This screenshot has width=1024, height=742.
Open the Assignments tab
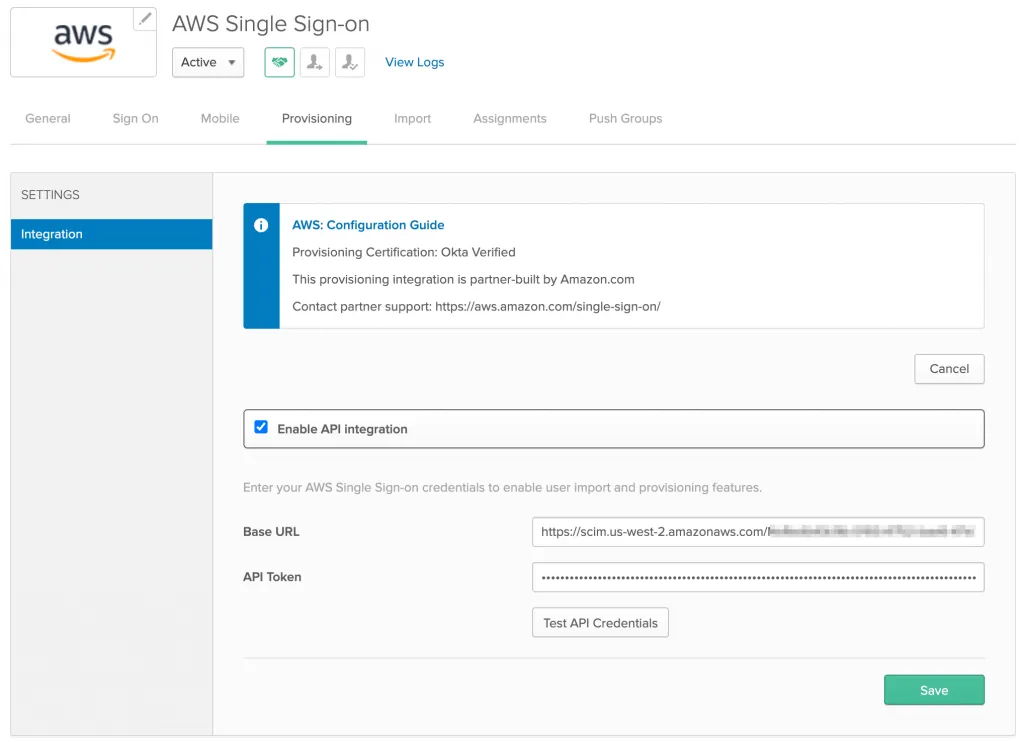click(x=510, y=118)
